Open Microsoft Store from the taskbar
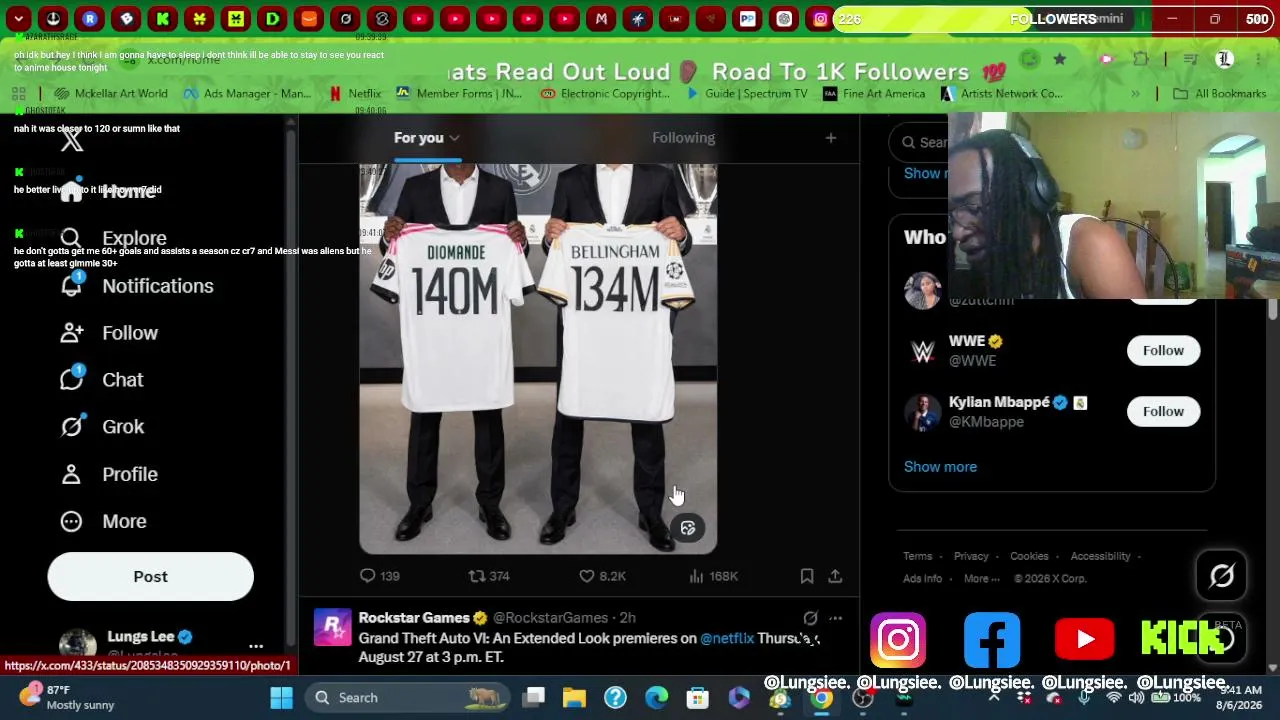Viewport: 1280px width, 720px height. [x=697, y=698]
